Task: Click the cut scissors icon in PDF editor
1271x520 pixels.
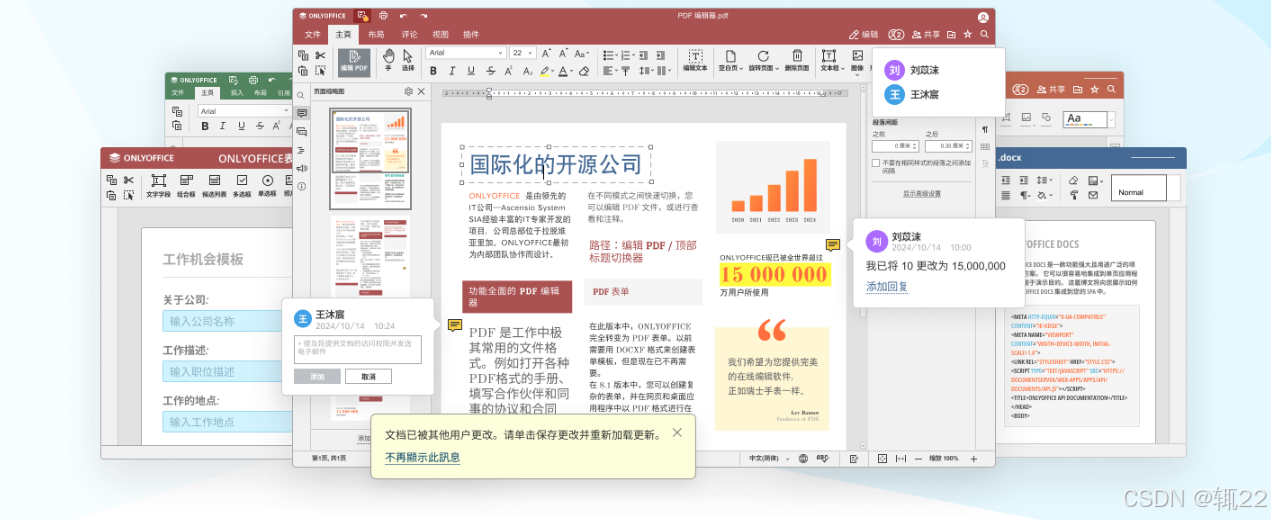Action: coord(320,55)
